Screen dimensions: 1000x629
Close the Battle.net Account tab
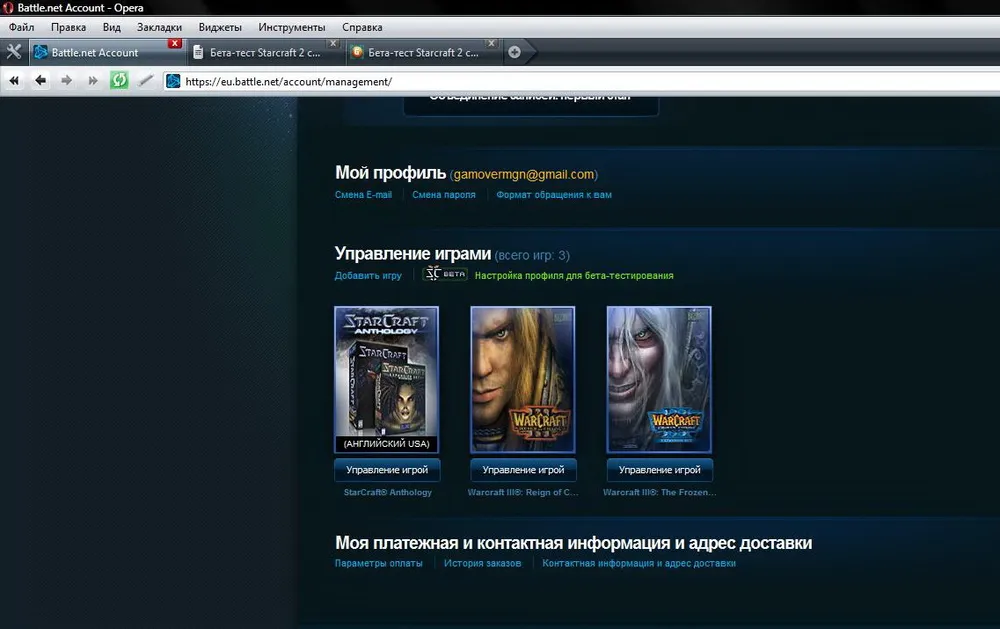175,44
